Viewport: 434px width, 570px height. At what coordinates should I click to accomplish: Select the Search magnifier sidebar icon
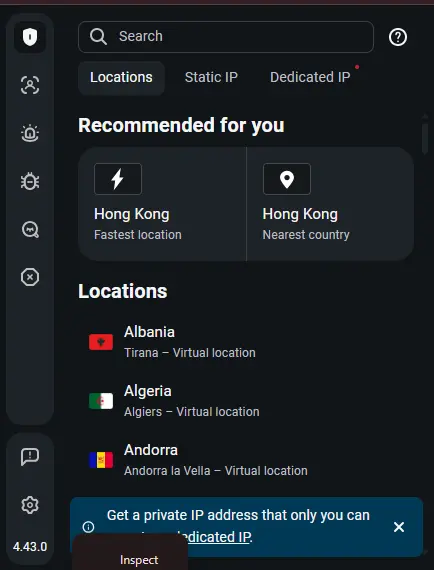30,229
